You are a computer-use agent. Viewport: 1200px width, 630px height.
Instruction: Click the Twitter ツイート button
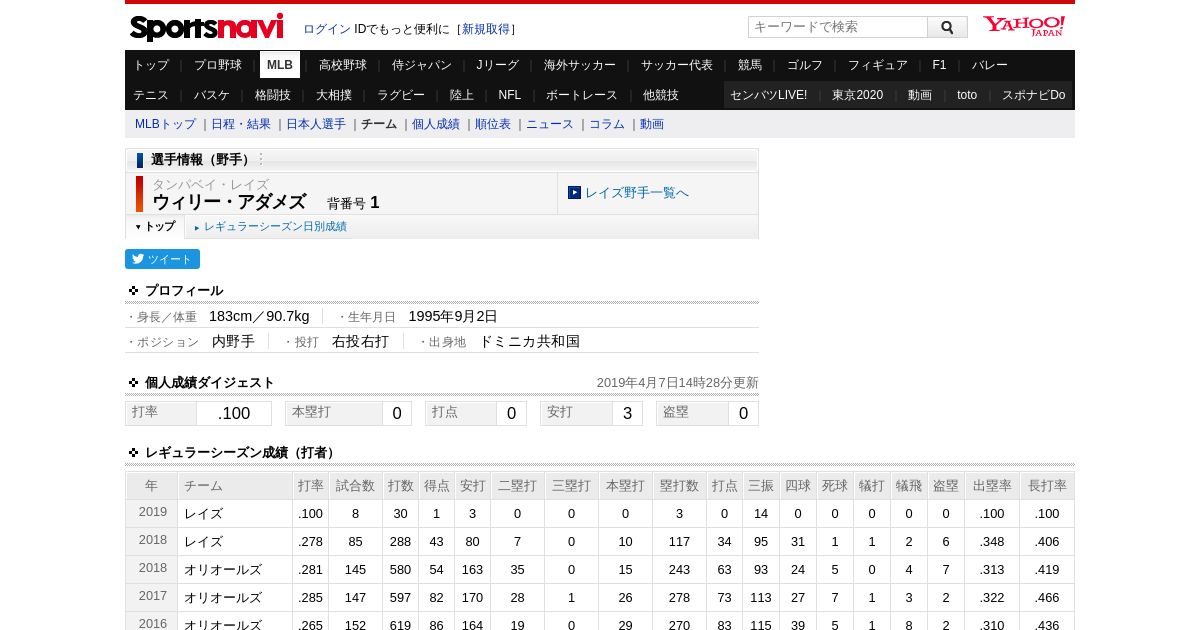coord(162,259)
